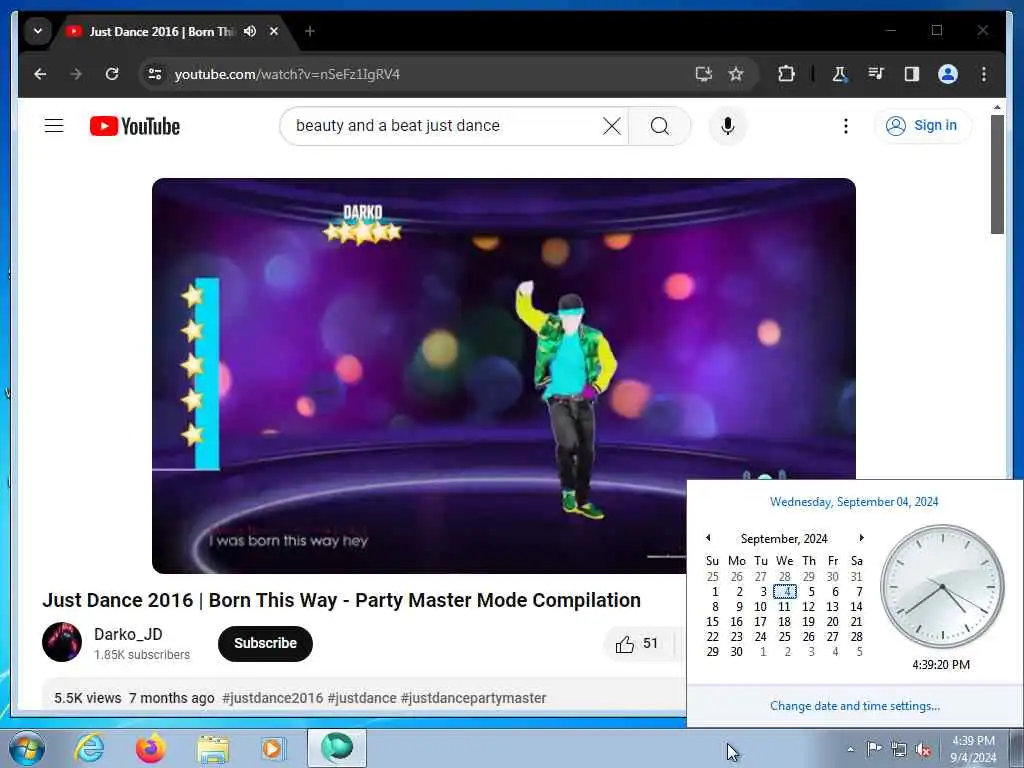Reload the YouTube page
This screenshot has width=1024, height=768.
tap(112, 74)
